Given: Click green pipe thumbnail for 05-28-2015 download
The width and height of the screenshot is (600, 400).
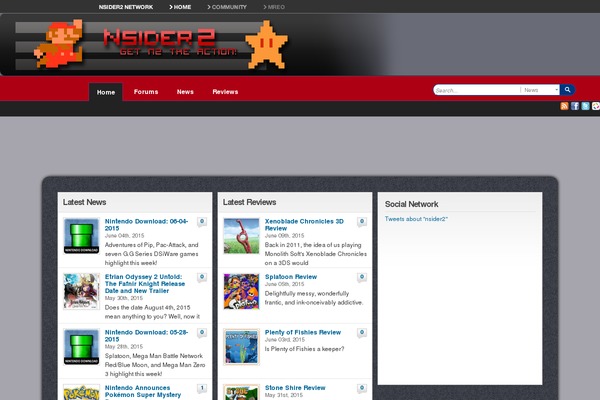Looking at the screenshot, I should [x=82, y=347].
